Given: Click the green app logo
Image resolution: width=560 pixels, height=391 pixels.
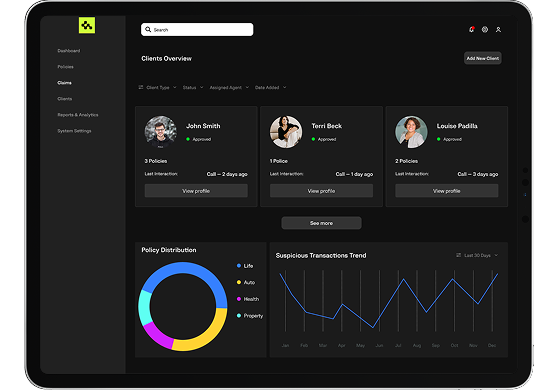Looking at the screenshot, I should point(87,25).
